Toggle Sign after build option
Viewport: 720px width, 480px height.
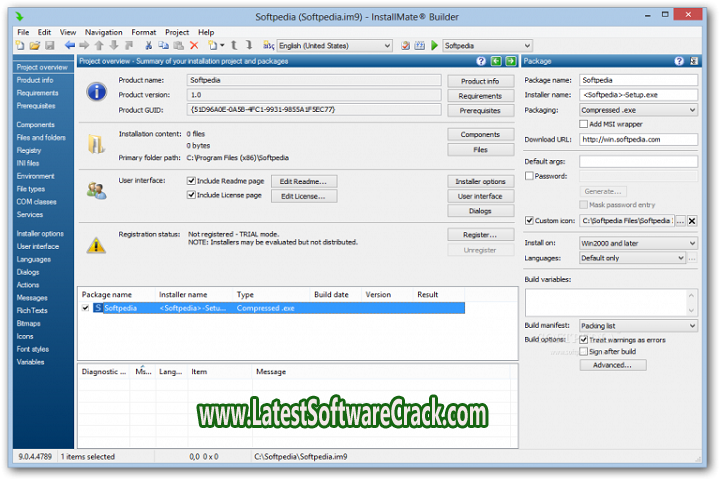pyautogui.click(x=584, y=352)
